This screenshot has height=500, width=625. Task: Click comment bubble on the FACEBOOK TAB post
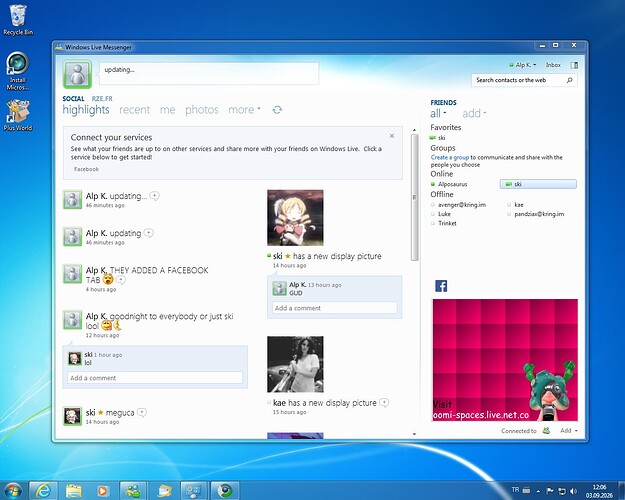click(121, 280)
